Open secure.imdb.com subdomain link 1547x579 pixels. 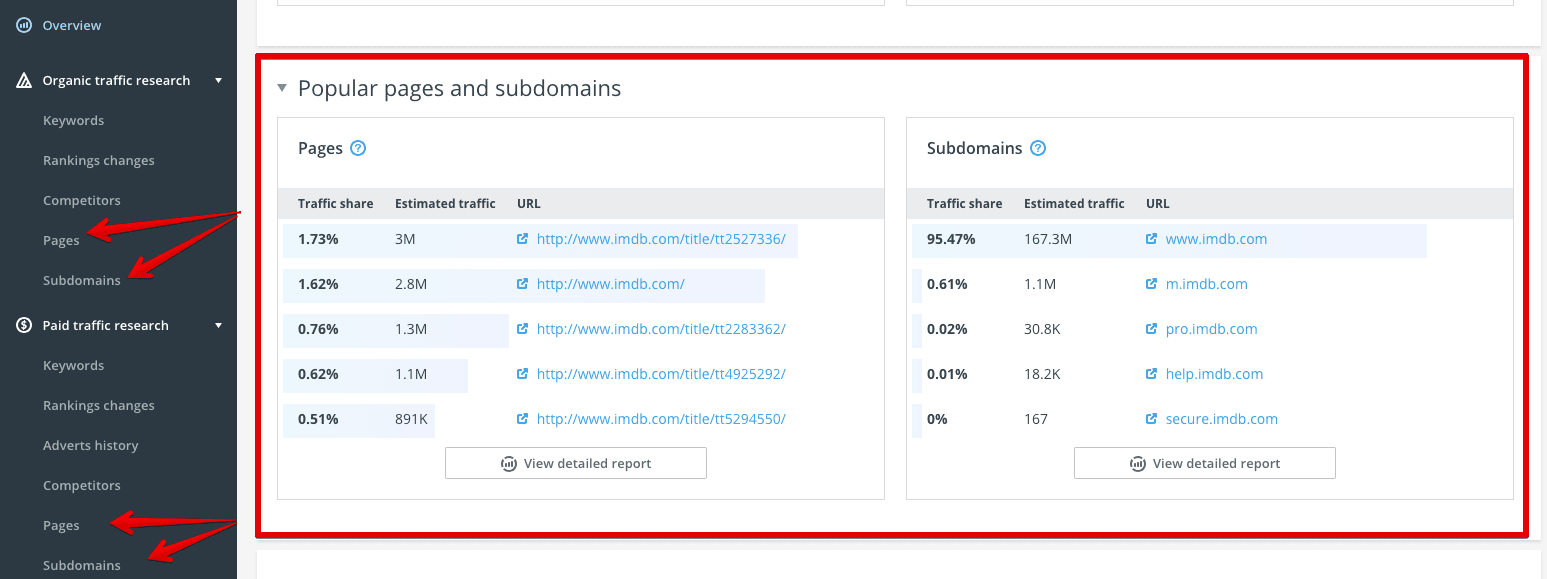click(1221, 419)
